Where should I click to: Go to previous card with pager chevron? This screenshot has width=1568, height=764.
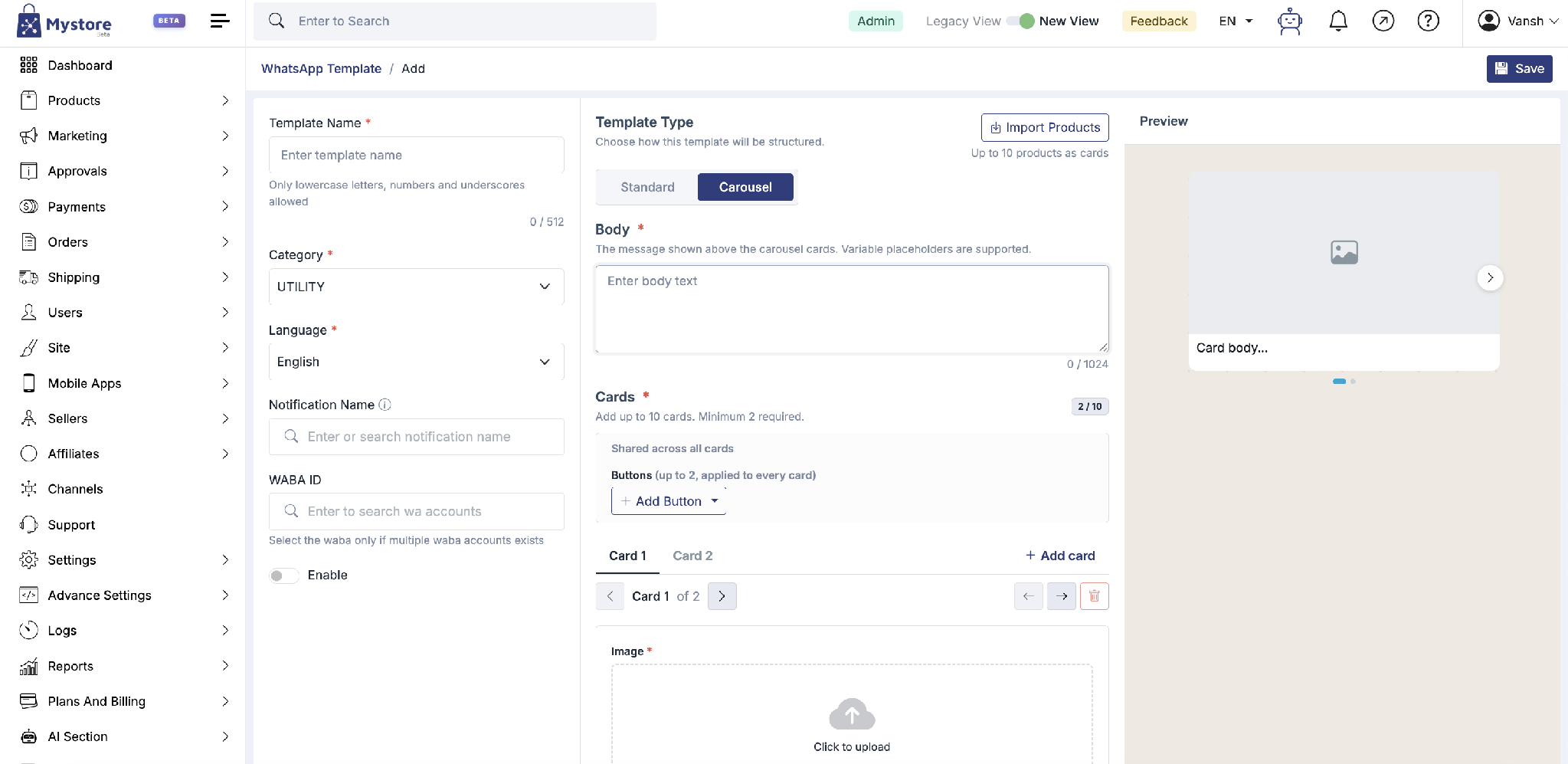click(x=610, y=596)
